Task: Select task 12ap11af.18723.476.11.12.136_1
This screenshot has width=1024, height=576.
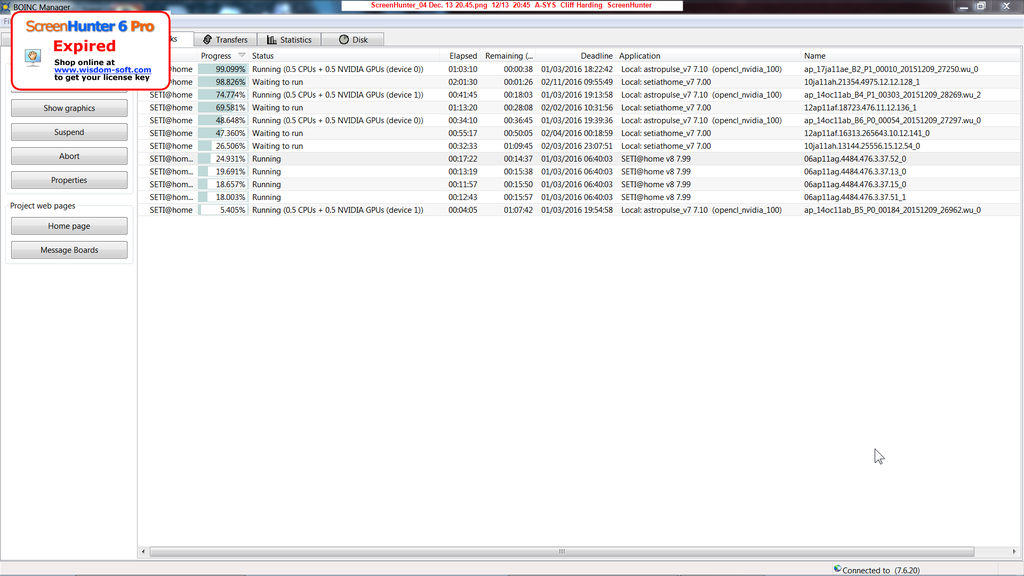Action: (x=860, y=108)
